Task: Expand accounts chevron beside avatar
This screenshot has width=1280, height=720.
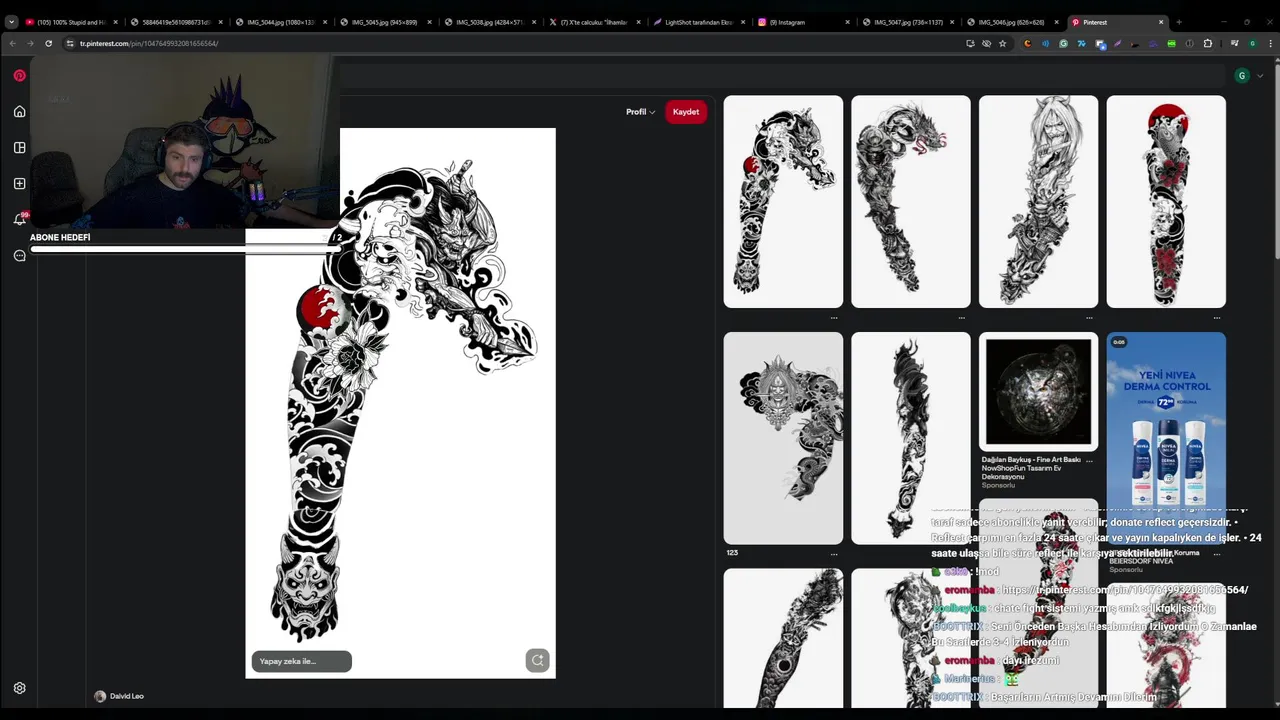Action: click(1260, 76)
